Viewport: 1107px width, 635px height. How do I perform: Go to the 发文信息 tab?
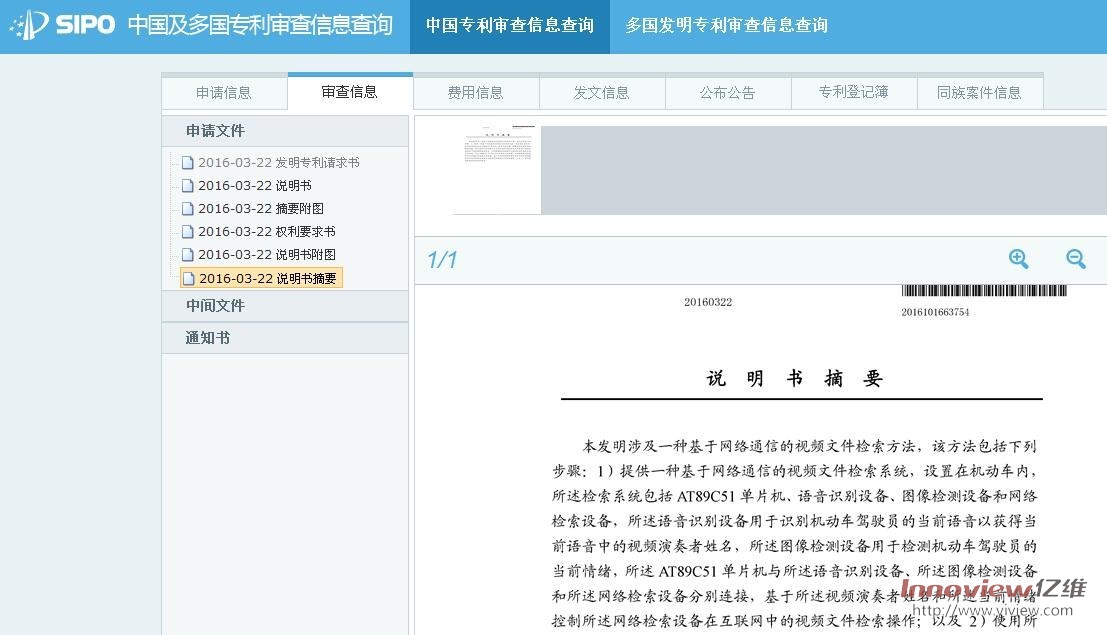pyautogui.click(x=602, y=93)
